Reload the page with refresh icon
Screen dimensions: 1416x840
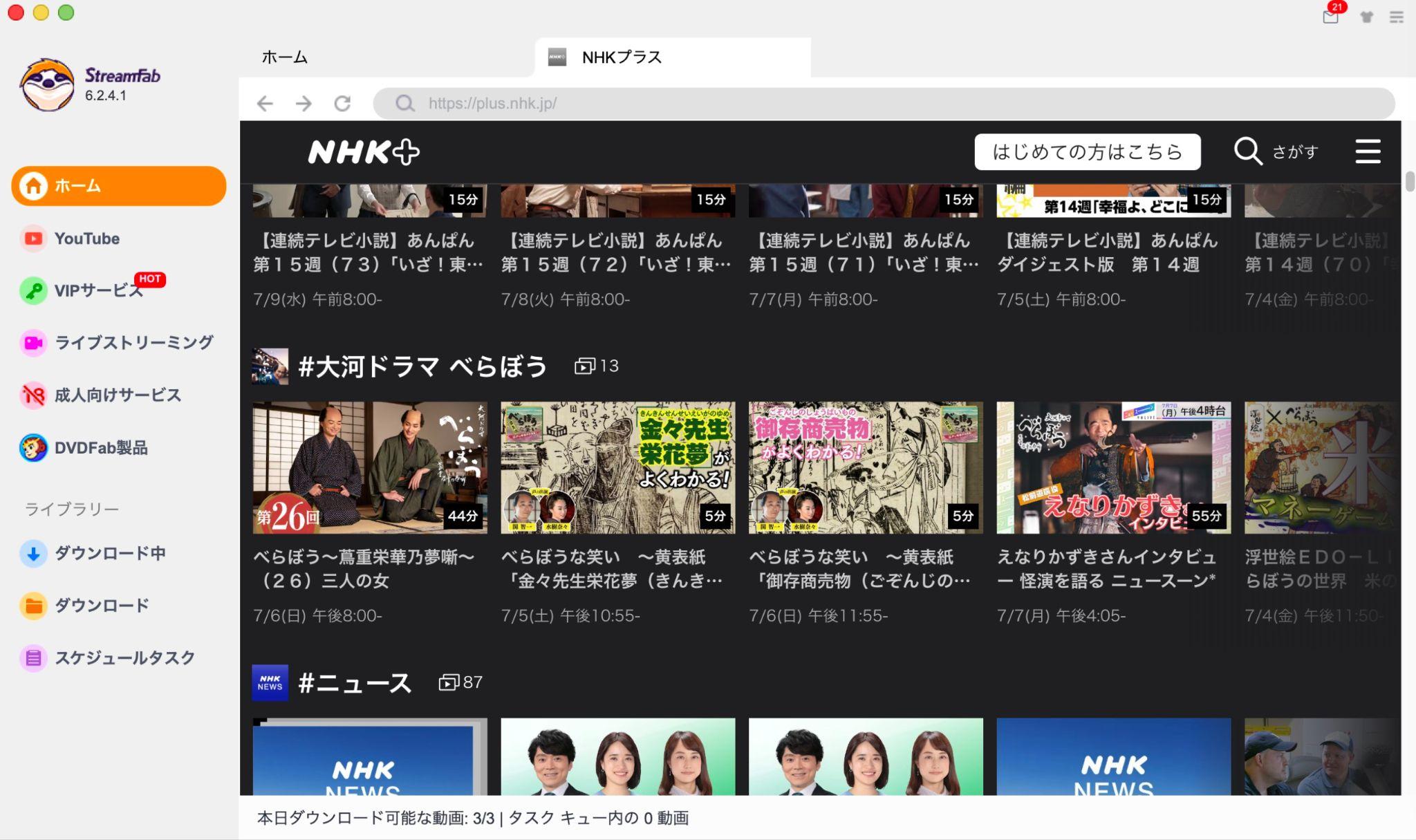pos(342,104)
